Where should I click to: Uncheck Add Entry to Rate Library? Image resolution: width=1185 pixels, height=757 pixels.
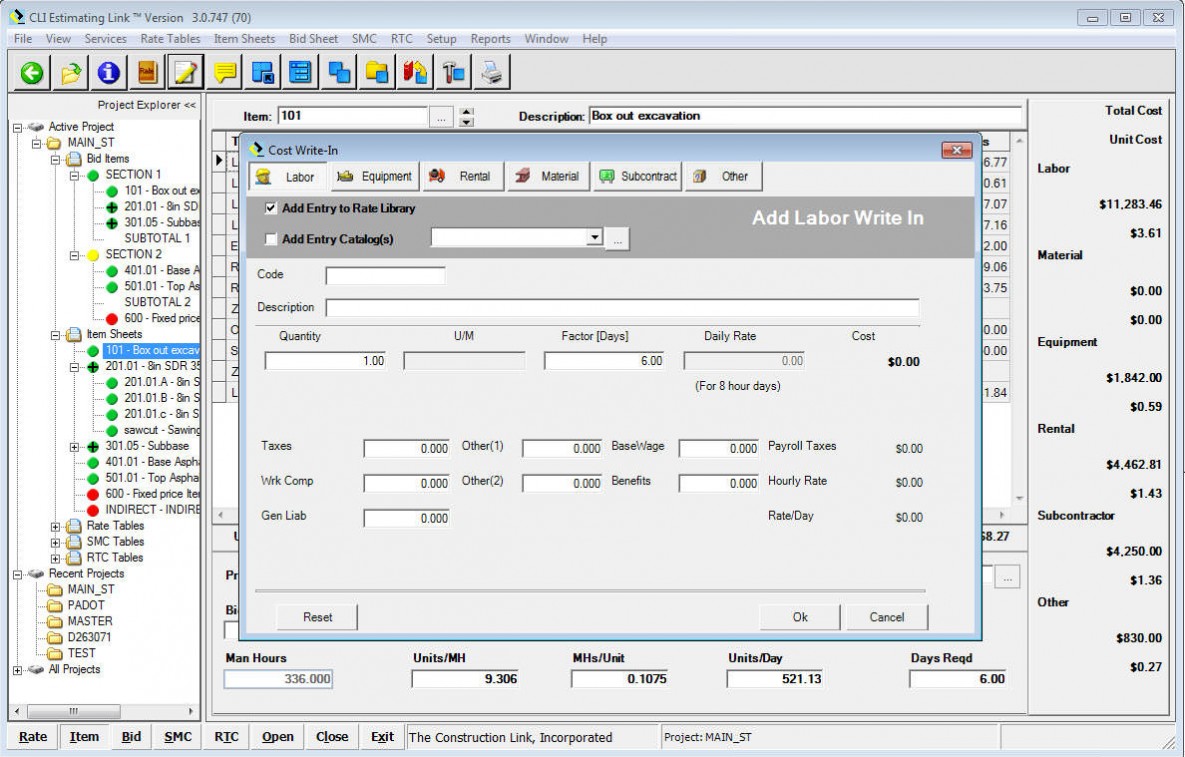(x=271, y=208)
